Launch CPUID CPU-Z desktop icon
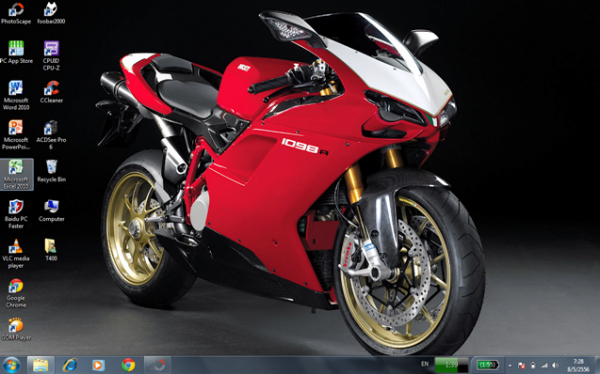Screen dimensions: 600x374 [x=51, y=56]
